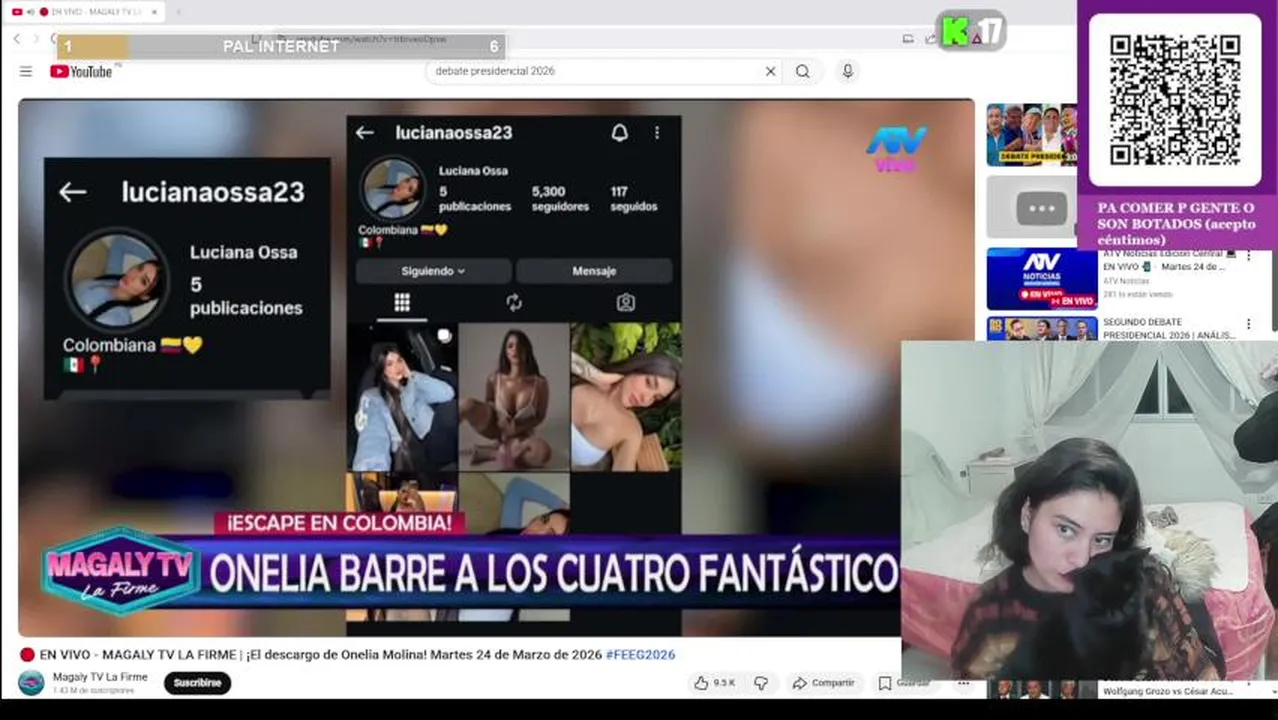Open options menu for SEGUNDO DEBATE video
This screenshot has width=1278, height=720.
click(1249, 324)
